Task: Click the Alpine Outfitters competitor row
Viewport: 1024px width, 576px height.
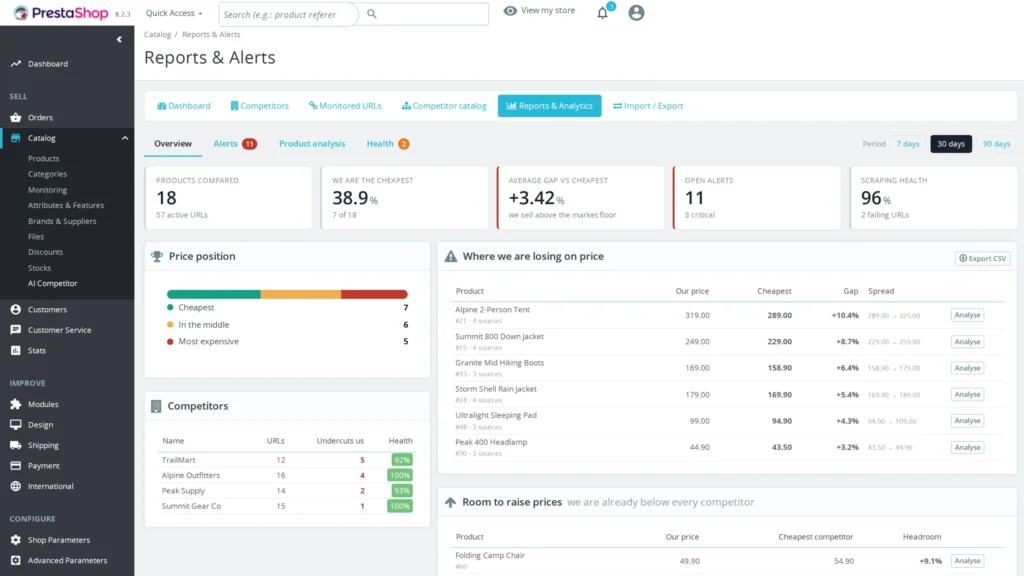Action: point(287,475)
